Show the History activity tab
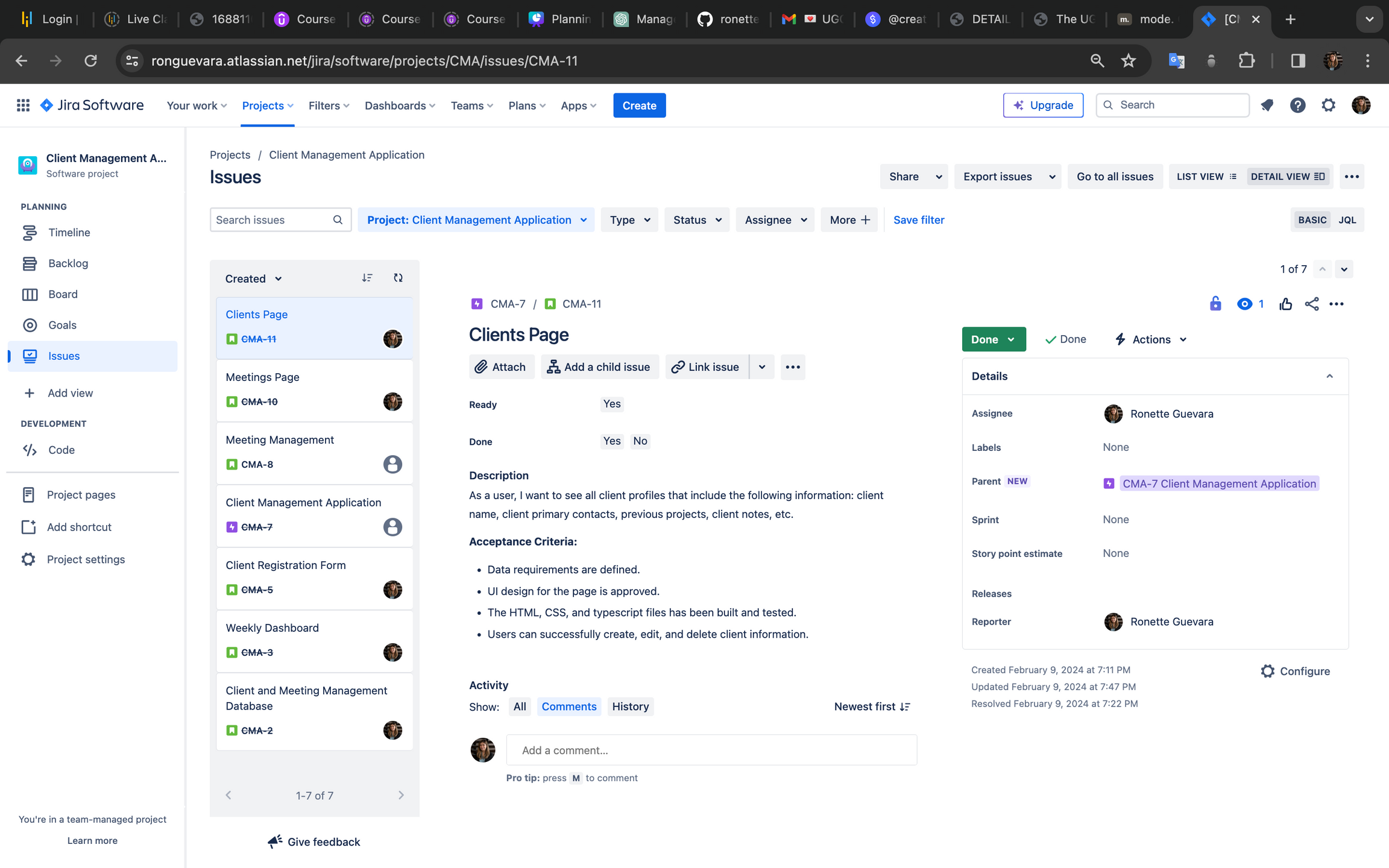Screen dimensions: 1389x868 point(630,706)
